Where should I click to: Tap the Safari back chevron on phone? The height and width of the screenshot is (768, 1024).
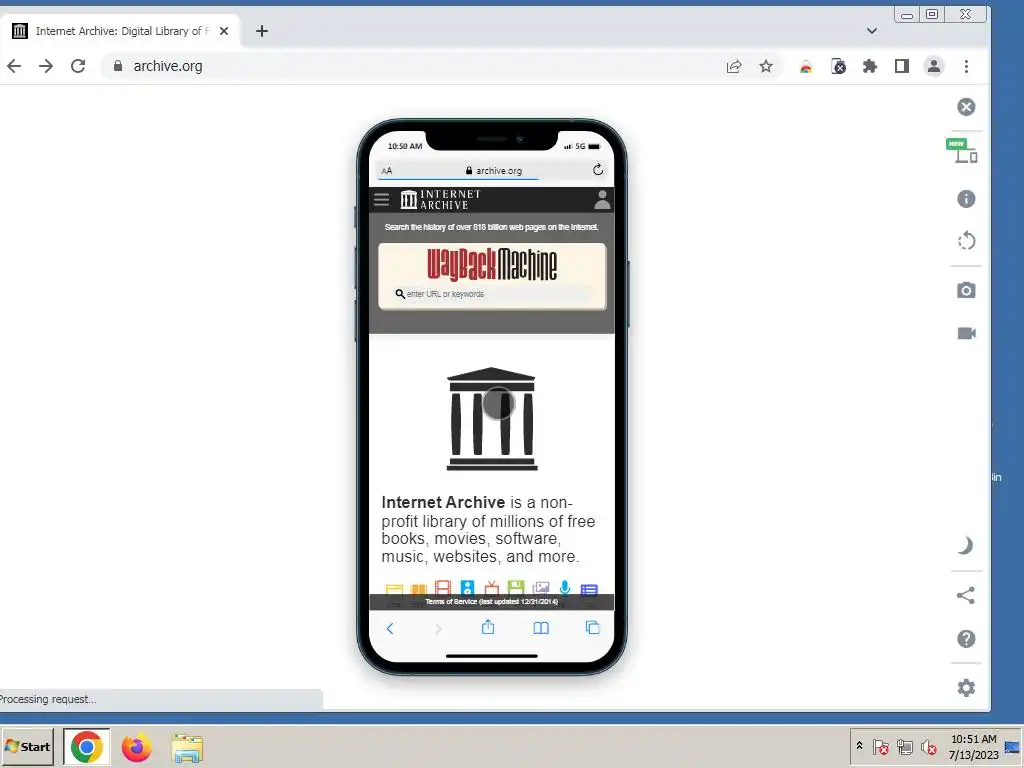click(390, 628)
